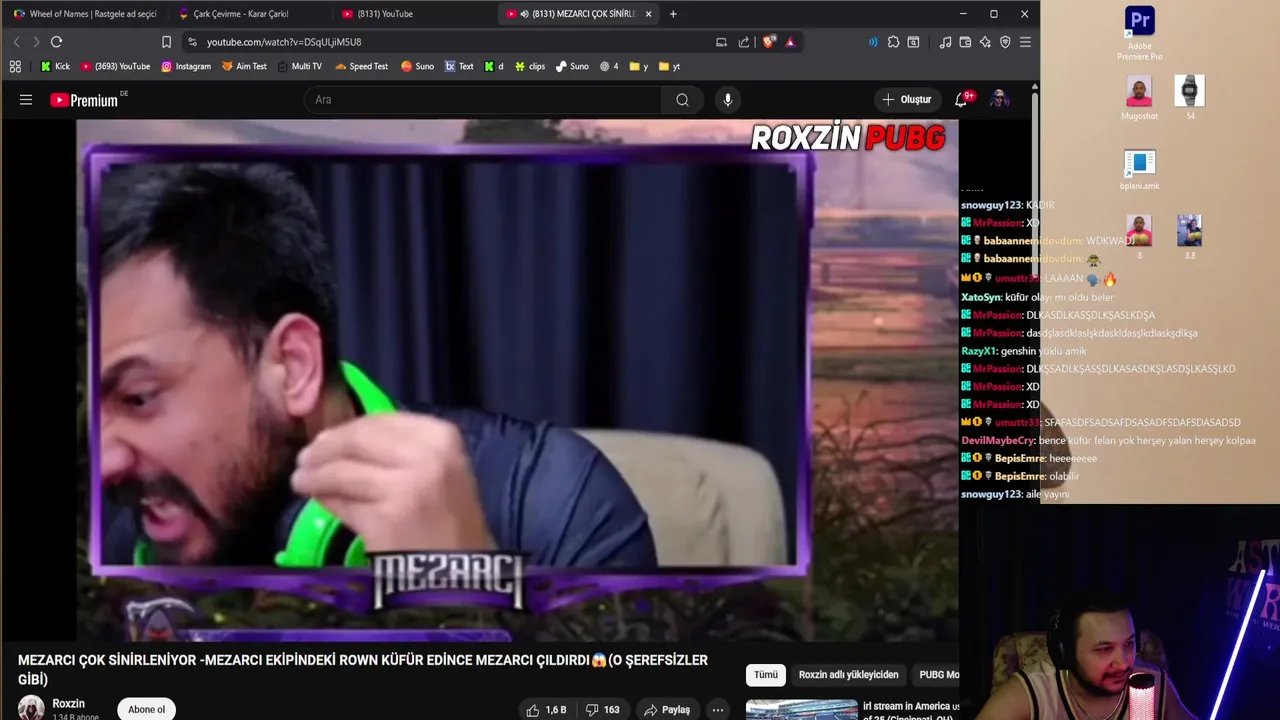This screenshot has width=1280, height=720.
Task: Open Roxzin channel avatar
Action: click(31, 708)
